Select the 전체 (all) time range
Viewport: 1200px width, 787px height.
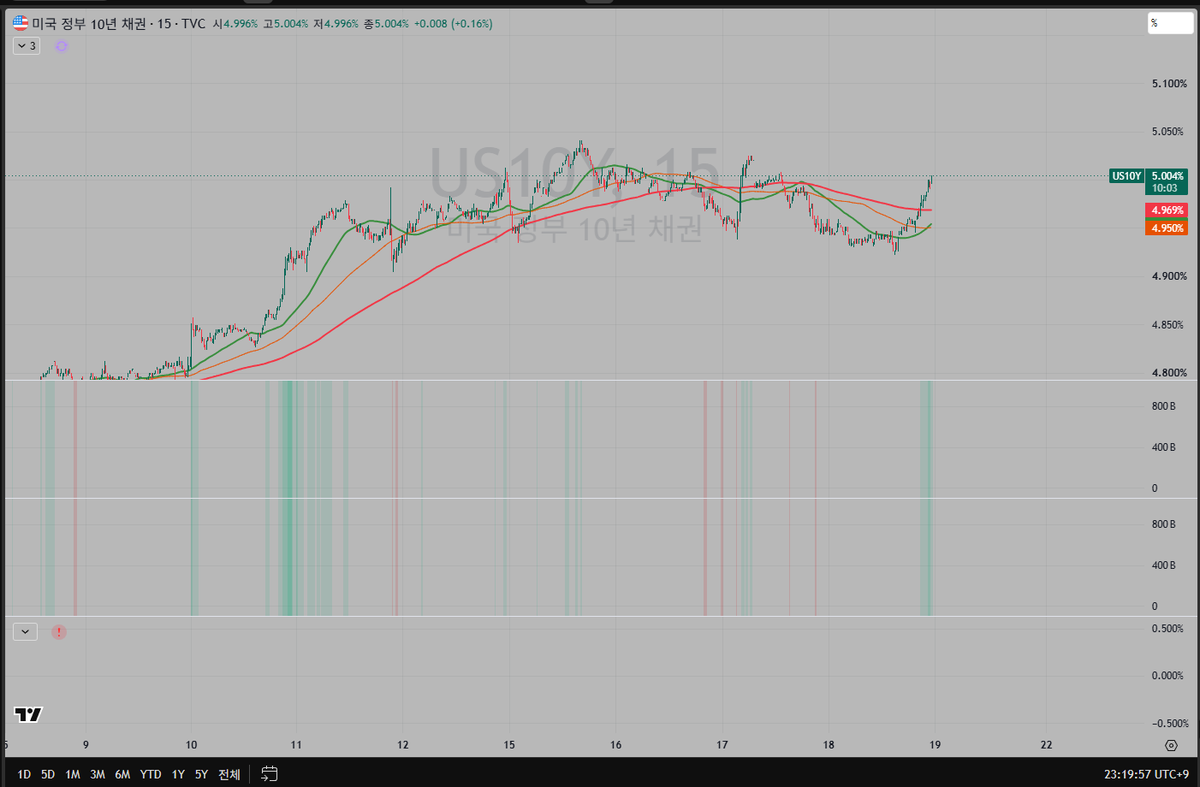pos(229,774)
